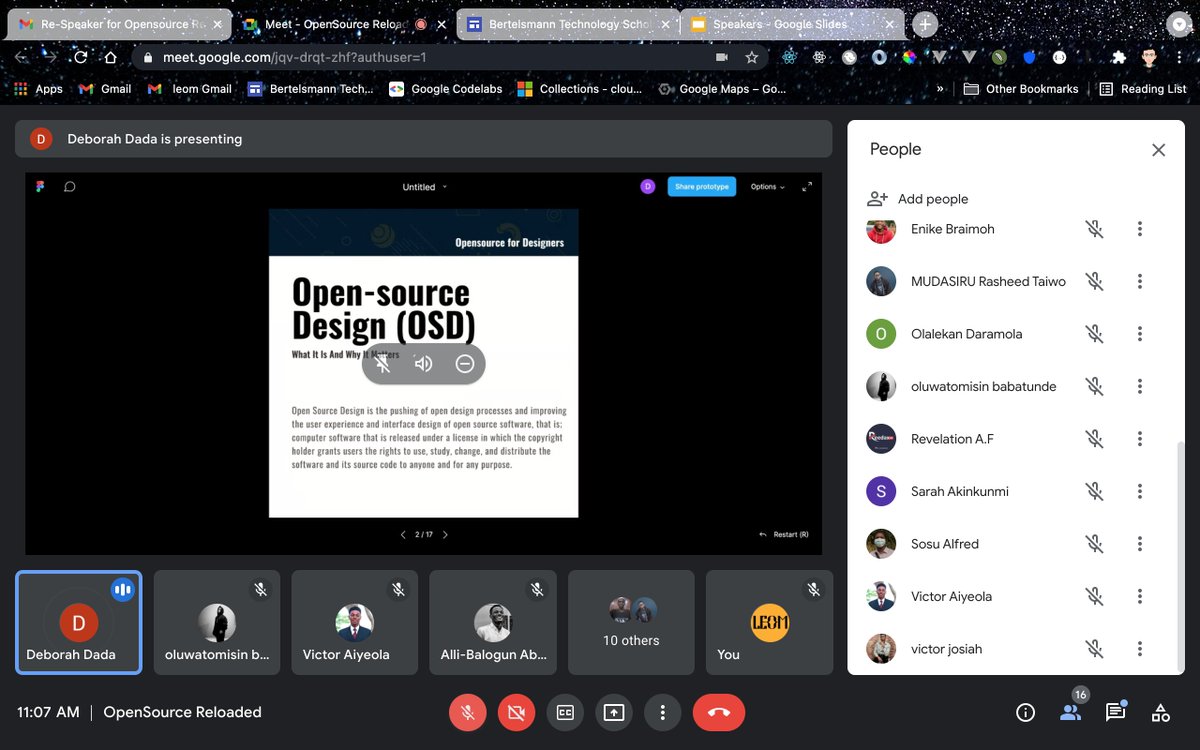Switch to Re-Speaker for Opensource Gmail tab
This screenshot has width=1200, height=750.
119,24
